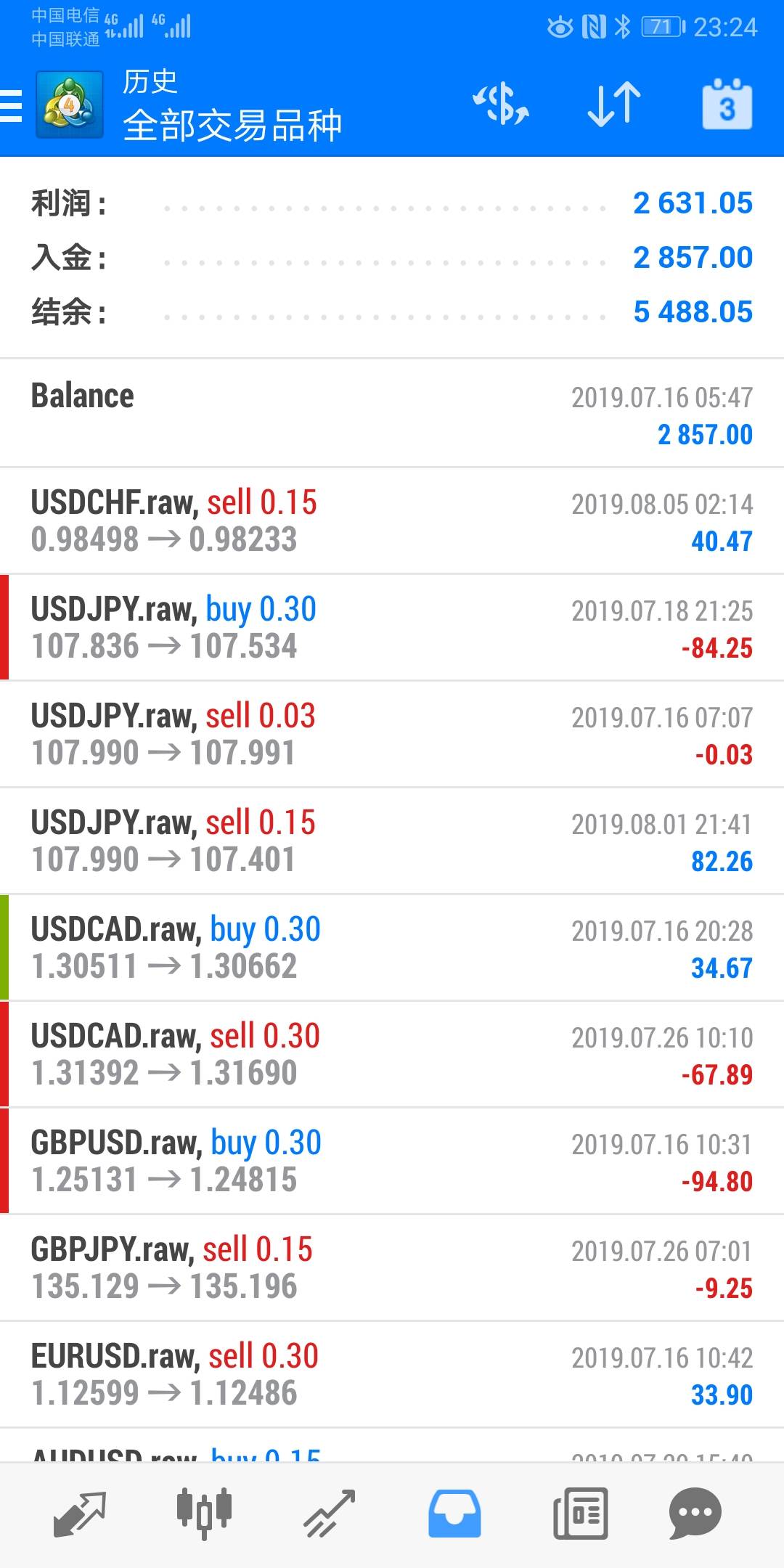
Task: Open USDCAD.raw buy 0.30 trade
Action: tap(392, 947)
